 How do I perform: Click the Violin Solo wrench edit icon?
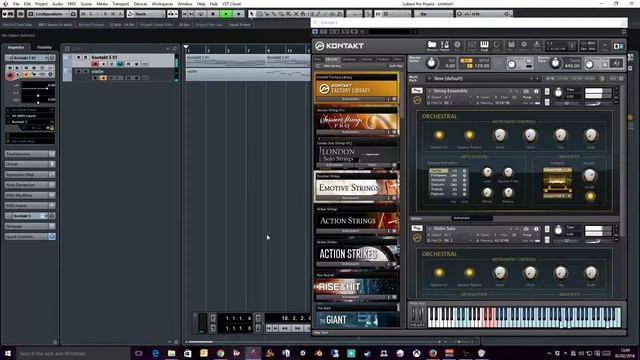click(x=417, y=228)
